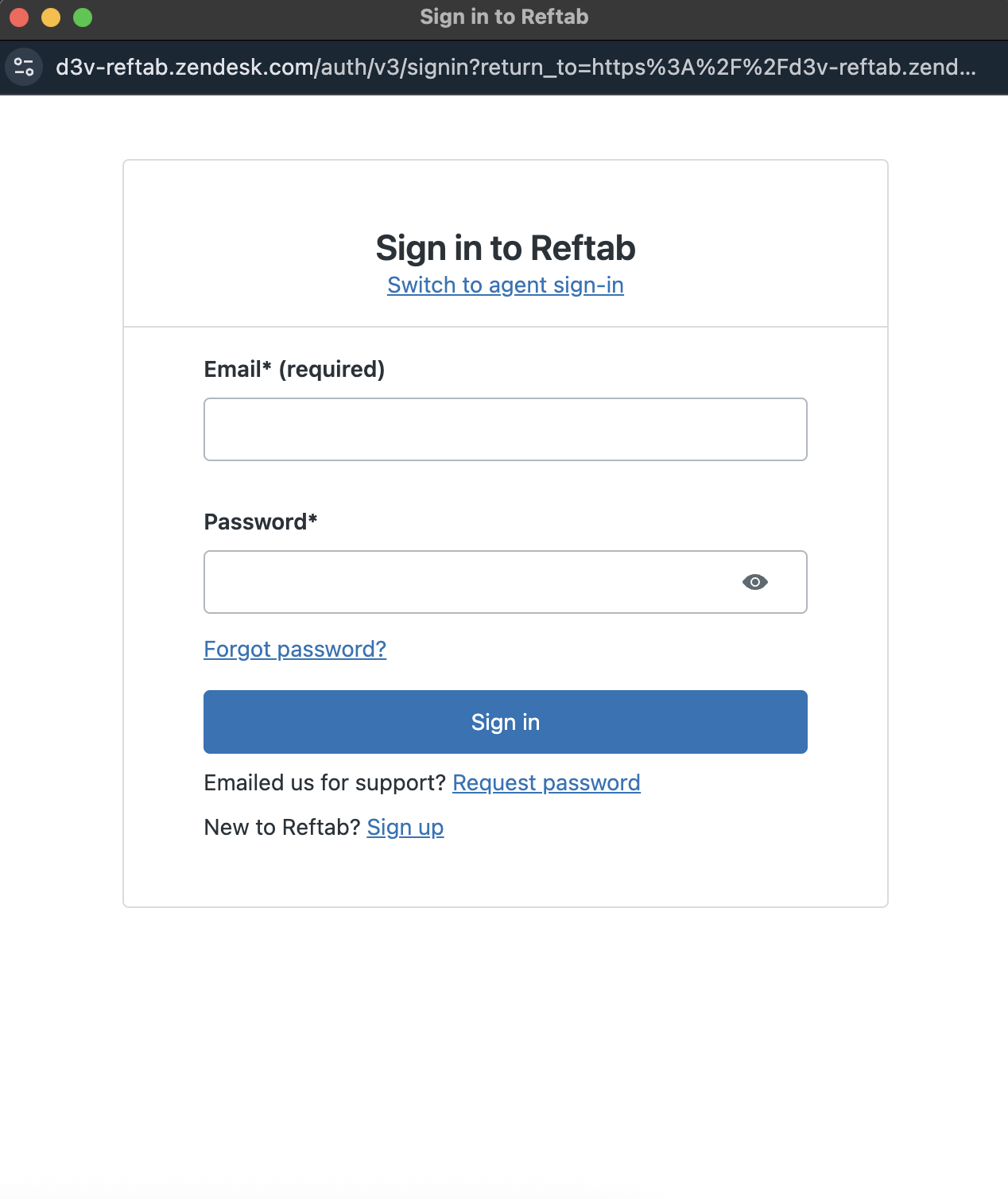Screen dimensions: 1008x1199
Task: Close the window with the red button
Action: [x=19, y=17]
